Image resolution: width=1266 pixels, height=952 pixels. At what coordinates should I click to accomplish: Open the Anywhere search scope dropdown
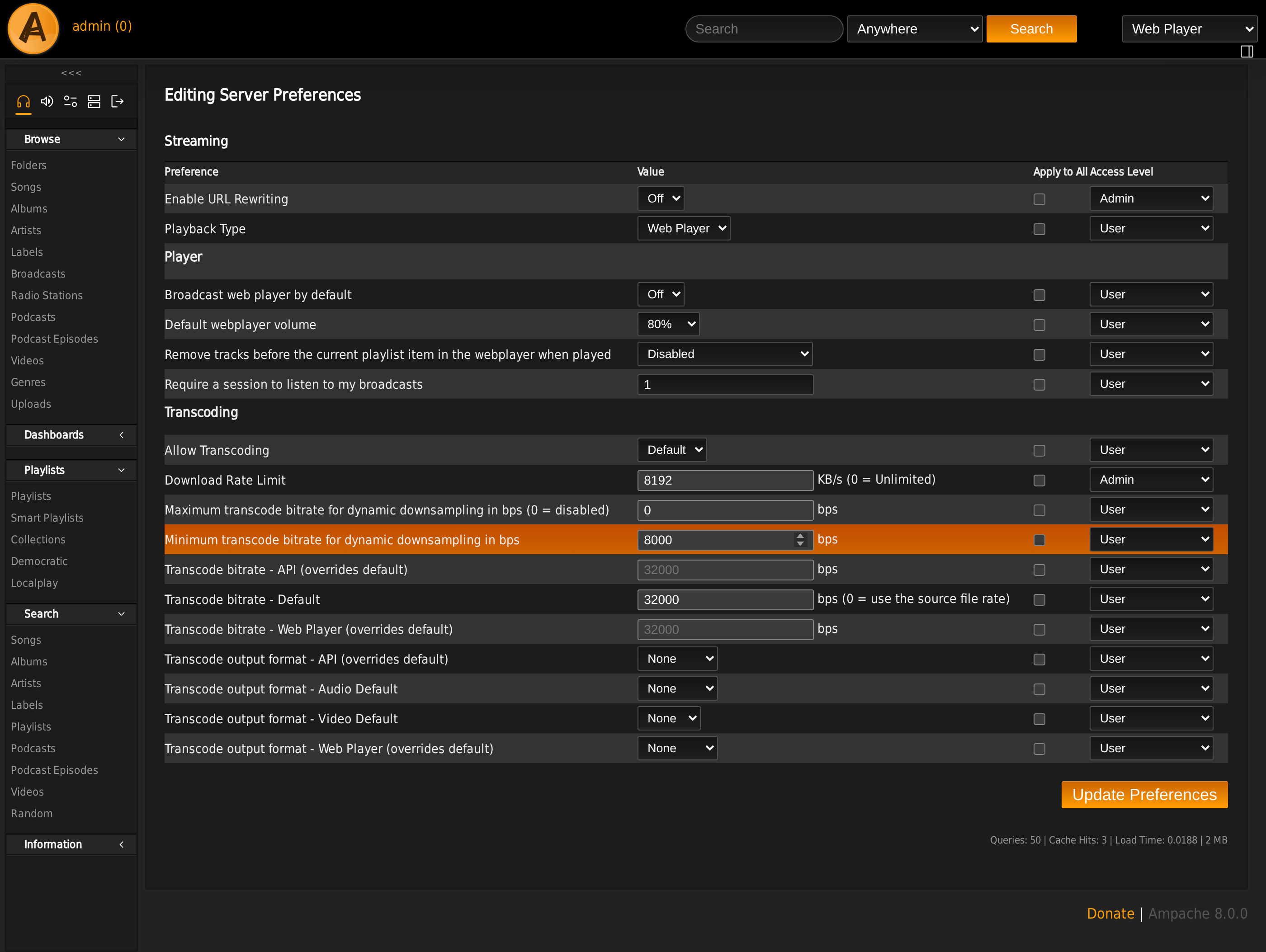click(x=915, y=28)
